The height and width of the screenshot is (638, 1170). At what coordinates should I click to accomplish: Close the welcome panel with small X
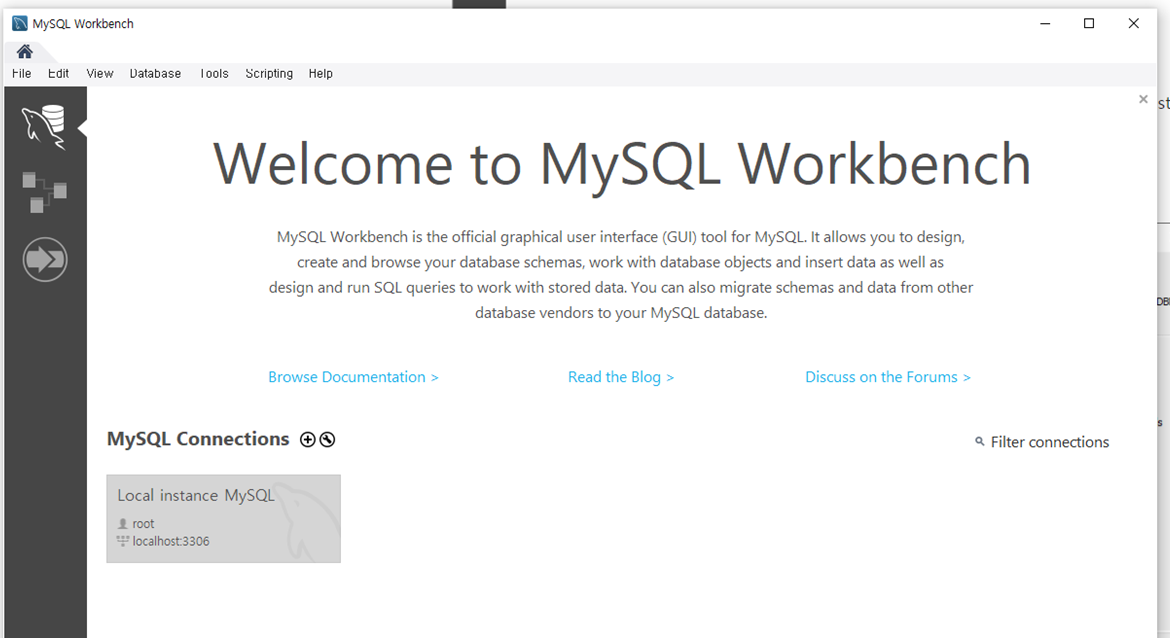coord(1143,99)
